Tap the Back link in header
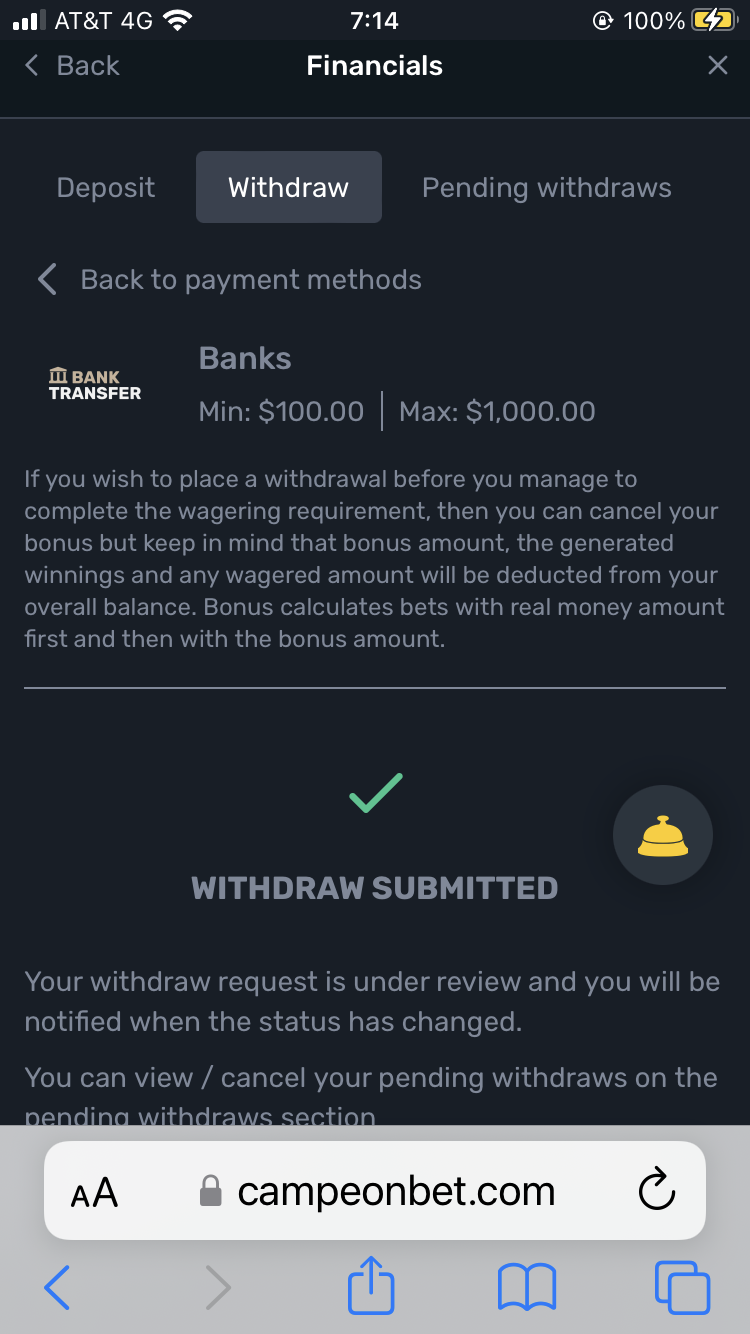This screenshot has height=1334, width=750. click(x=72, y=66)
